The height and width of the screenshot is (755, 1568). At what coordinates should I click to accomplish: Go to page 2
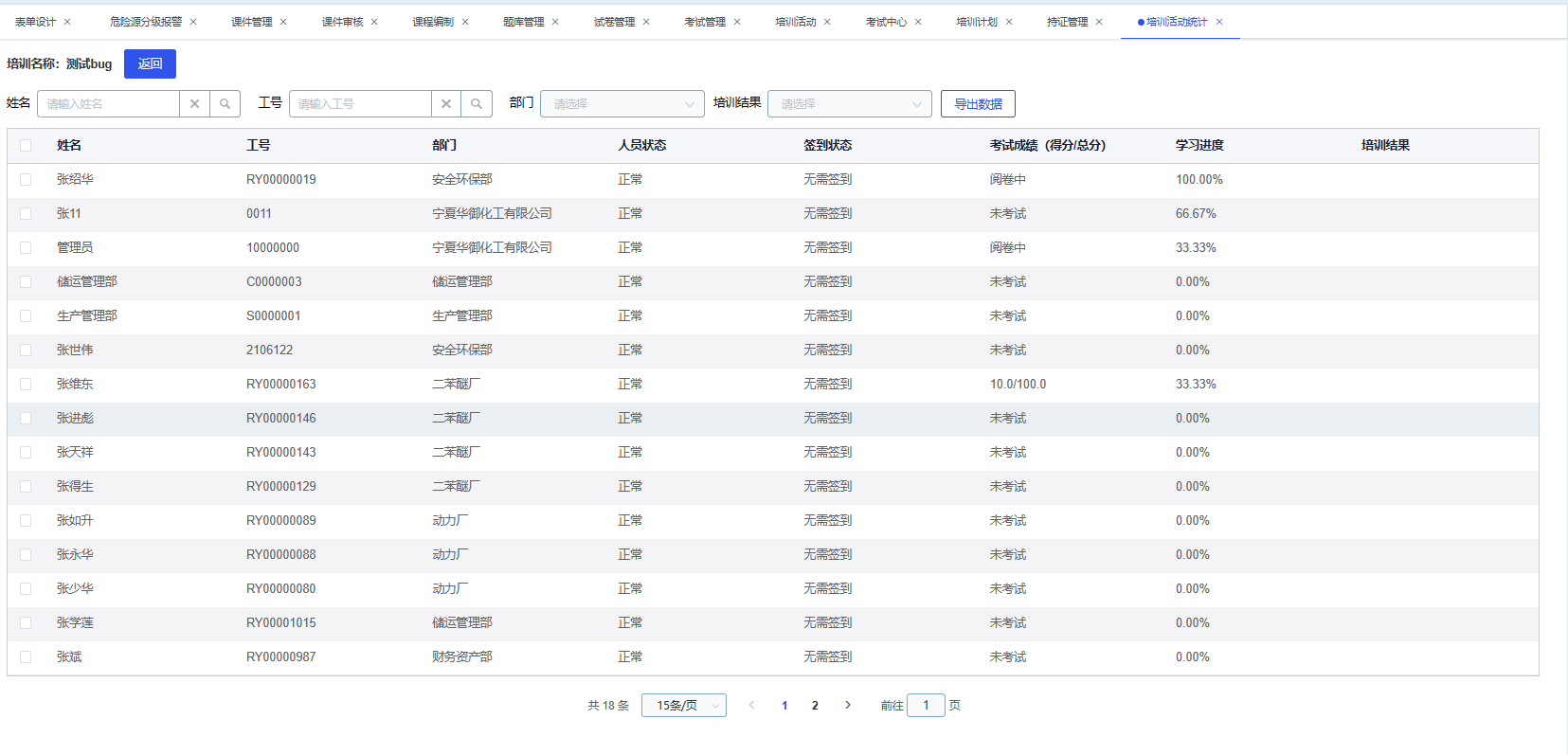(815, 705)
